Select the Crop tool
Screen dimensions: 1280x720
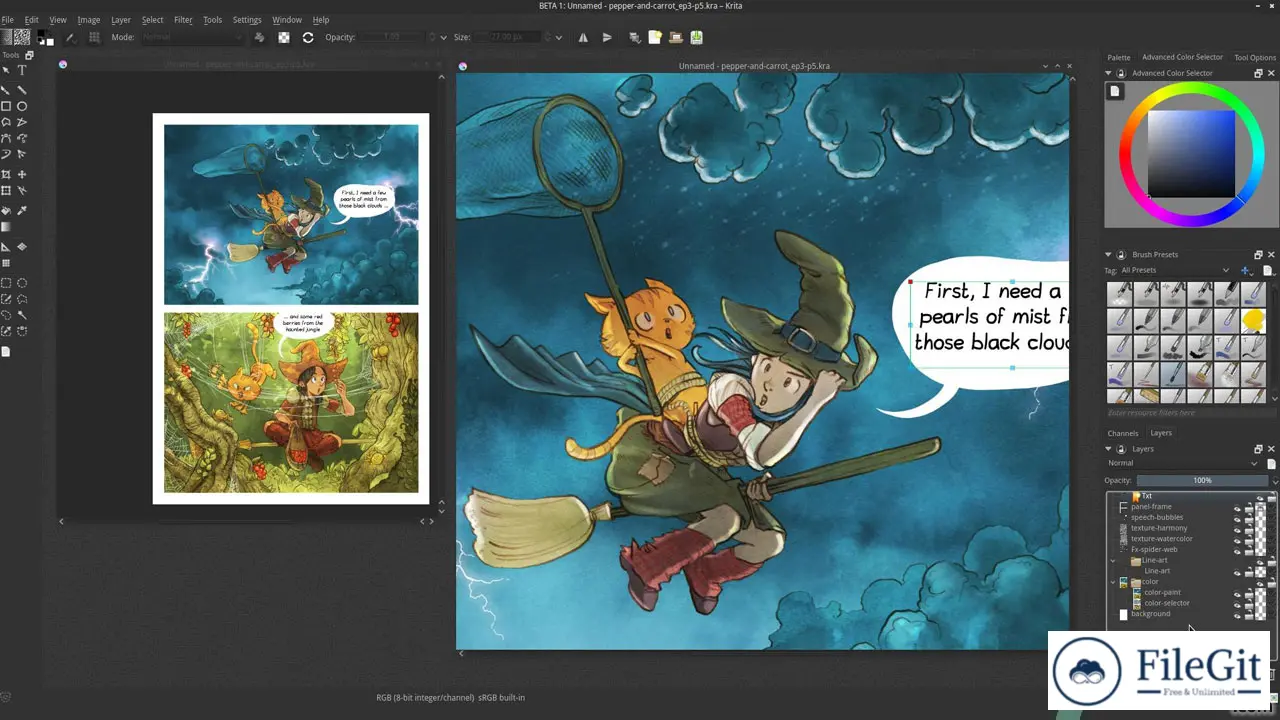tap(6, 174)
